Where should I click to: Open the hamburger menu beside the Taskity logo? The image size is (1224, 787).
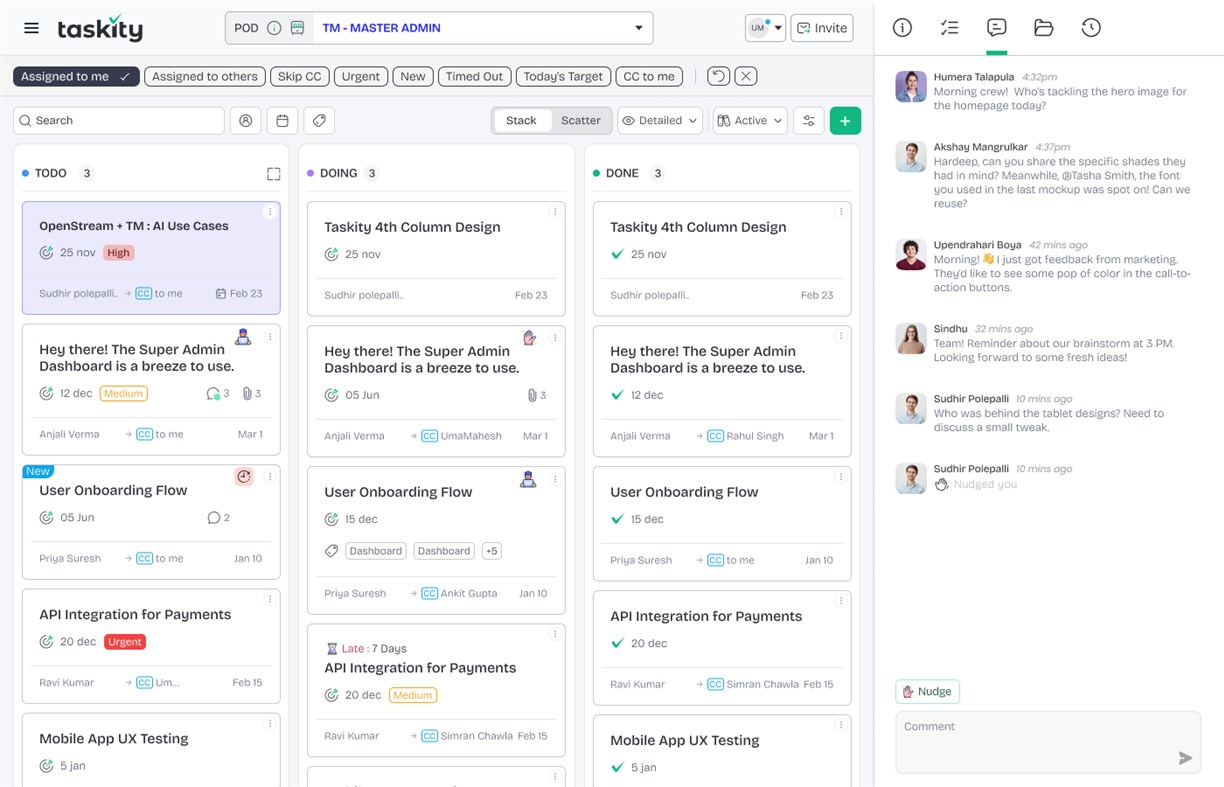coord(31,28)
